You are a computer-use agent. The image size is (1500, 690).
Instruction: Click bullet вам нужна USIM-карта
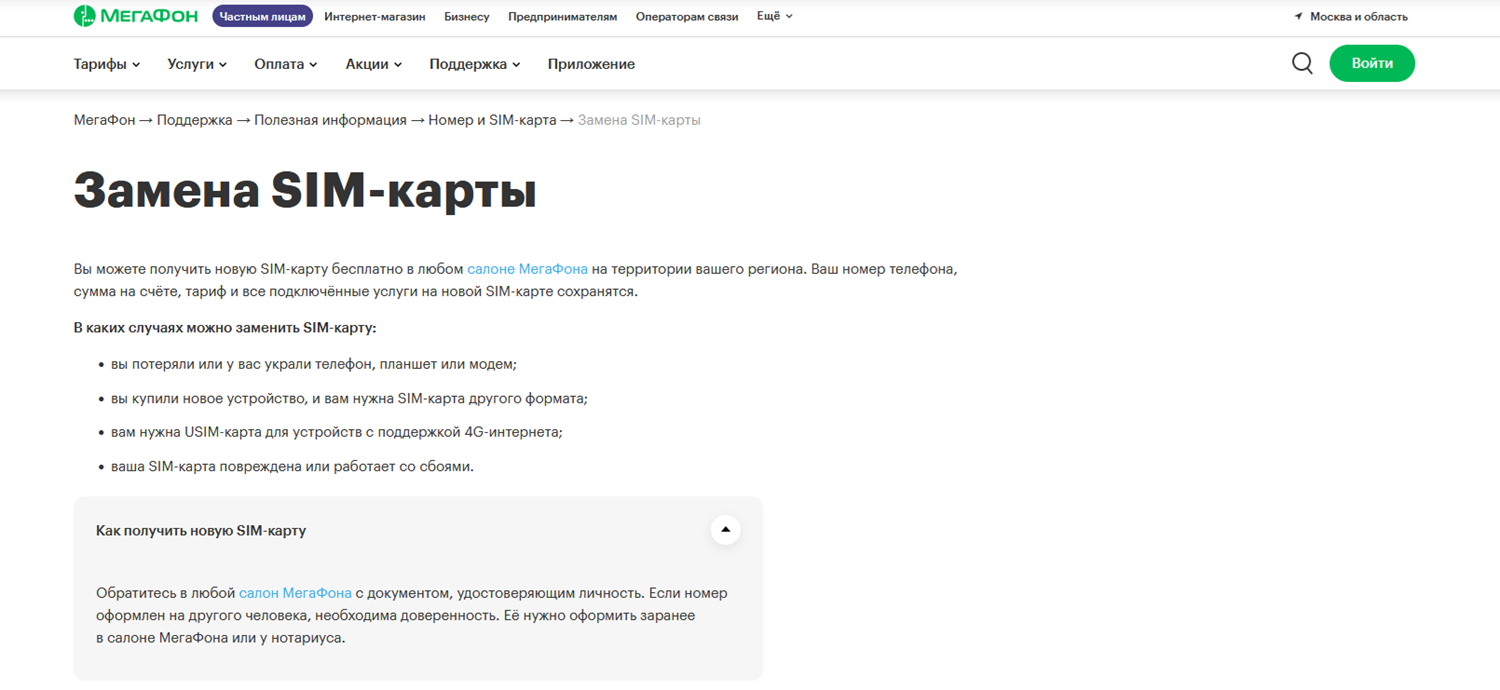[x=337, y=432]
